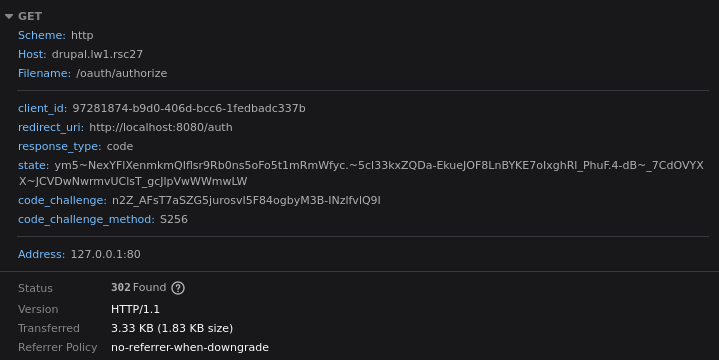The image size is (719, 360).
Task: Open the 302 Found status help icon
Action: 178,288
